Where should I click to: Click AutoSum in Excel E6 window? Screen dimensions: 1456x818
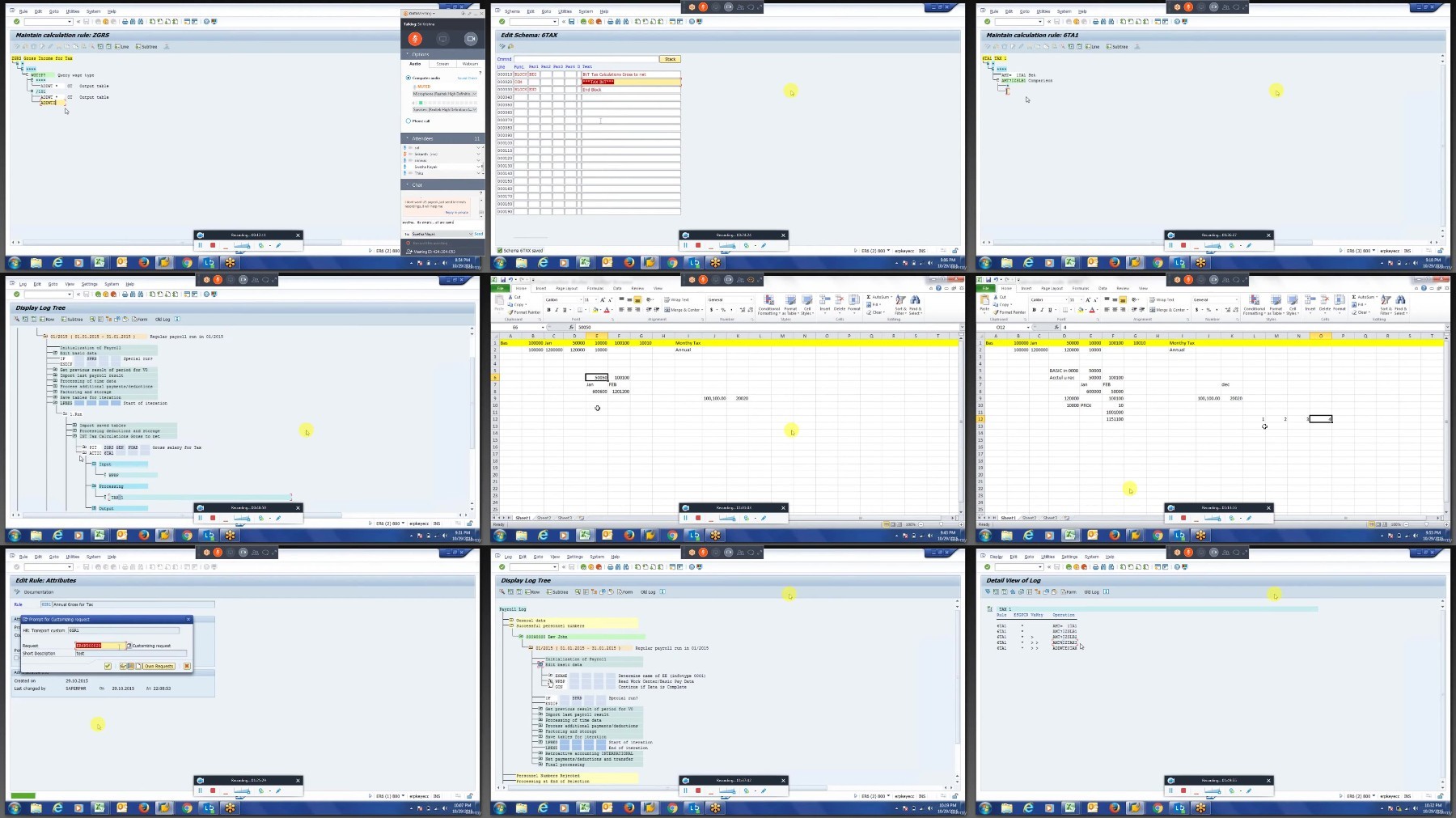879,297
